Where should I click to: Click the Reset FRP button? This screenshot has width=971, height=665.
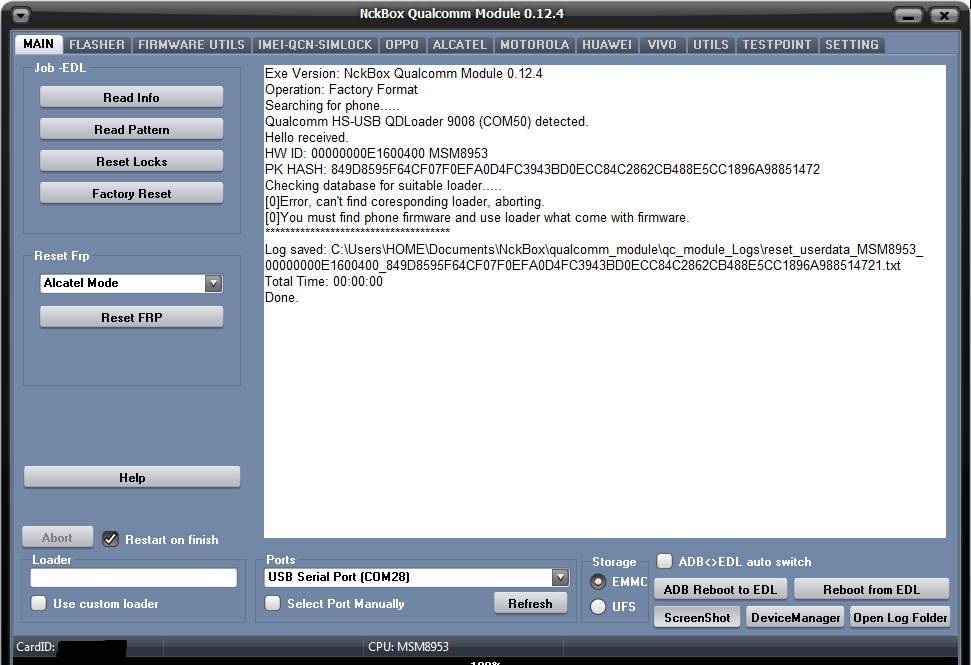(x=131, y=317)
